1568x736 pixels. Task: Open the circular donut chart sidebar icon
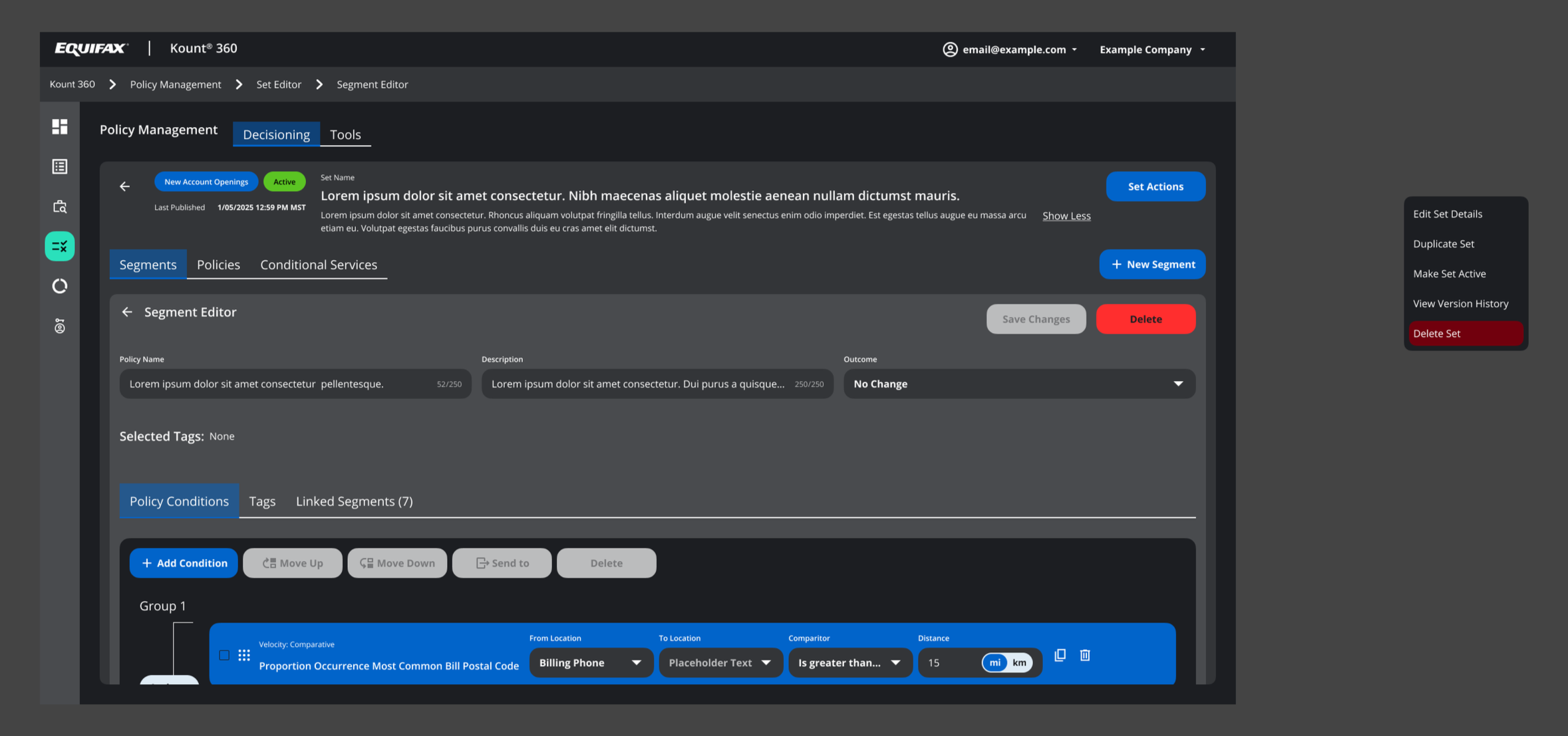coord(60,286)
